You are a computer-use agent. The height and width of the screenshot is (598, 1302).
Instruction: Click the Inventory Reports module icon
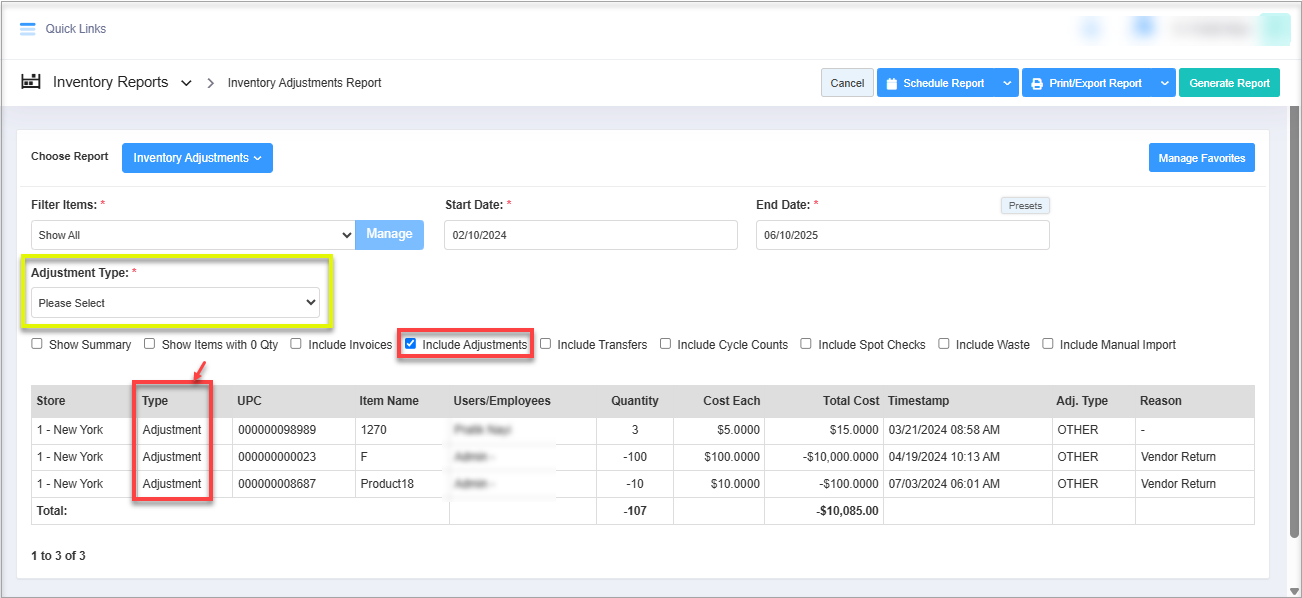point(31,82)
